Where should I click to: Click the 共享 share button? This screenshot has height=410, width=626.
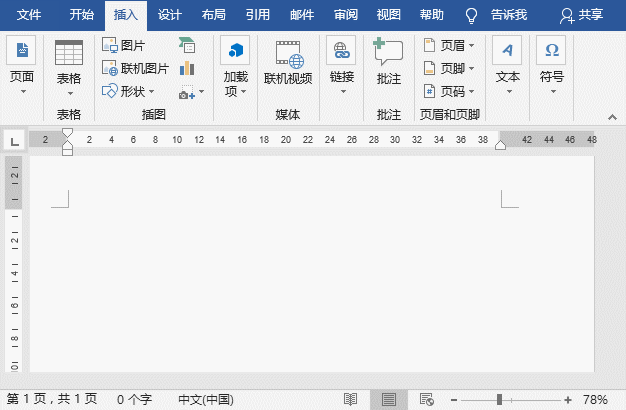[587, 15]
